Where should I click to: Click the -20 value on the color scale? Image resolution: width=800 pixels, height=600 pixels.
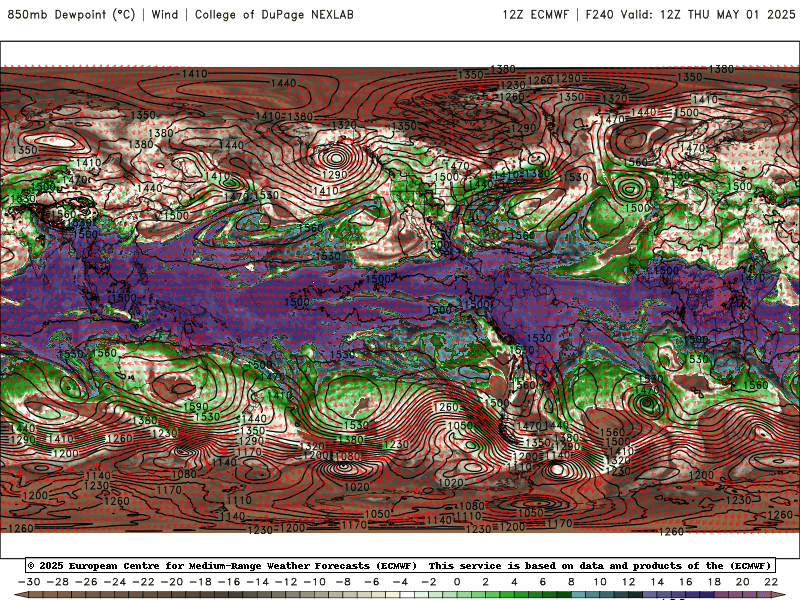172,582
